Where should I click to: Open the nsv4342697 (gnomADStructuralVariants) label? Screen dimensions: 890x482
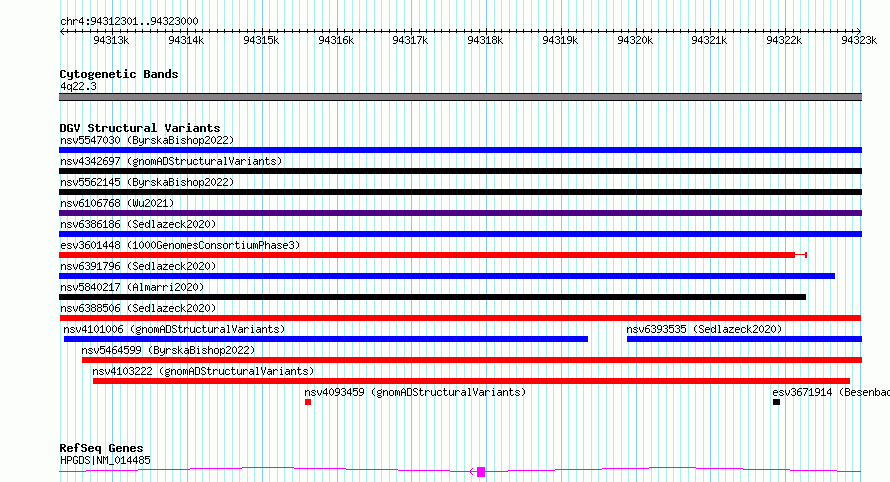pyautogui.click(x=171, y=161)
